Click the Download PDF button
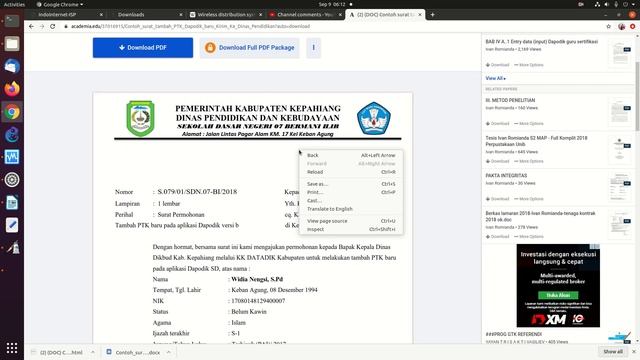 click(143, 48)
